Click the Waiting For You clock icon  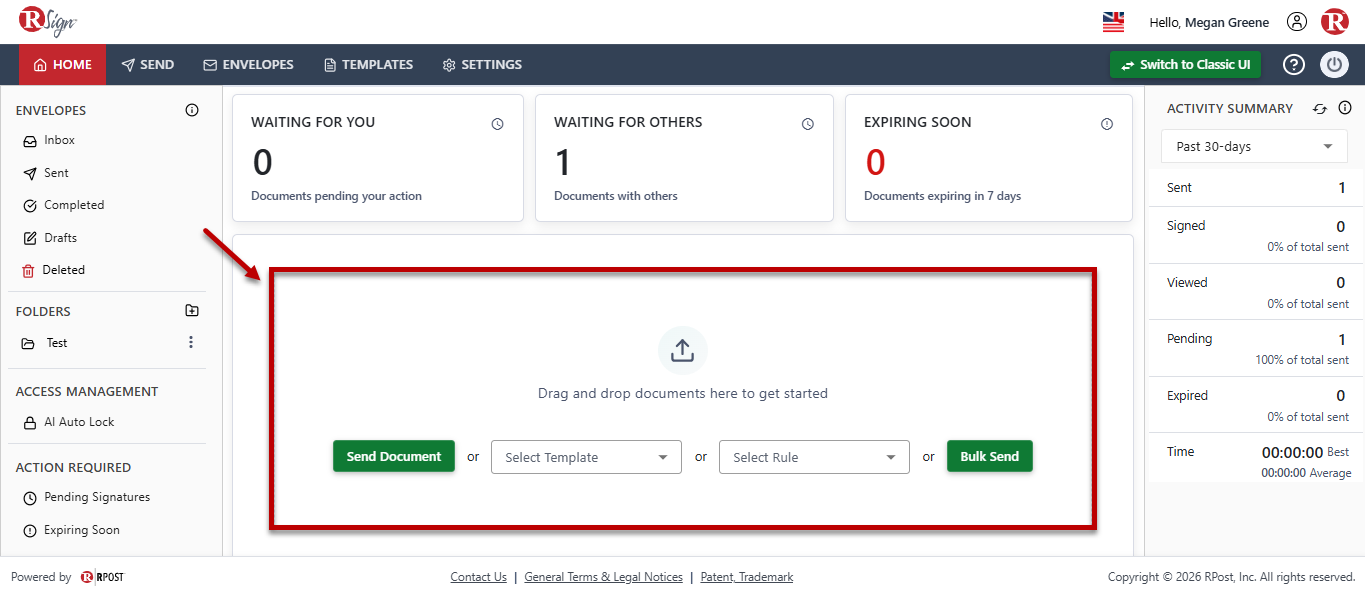(497, 124)
